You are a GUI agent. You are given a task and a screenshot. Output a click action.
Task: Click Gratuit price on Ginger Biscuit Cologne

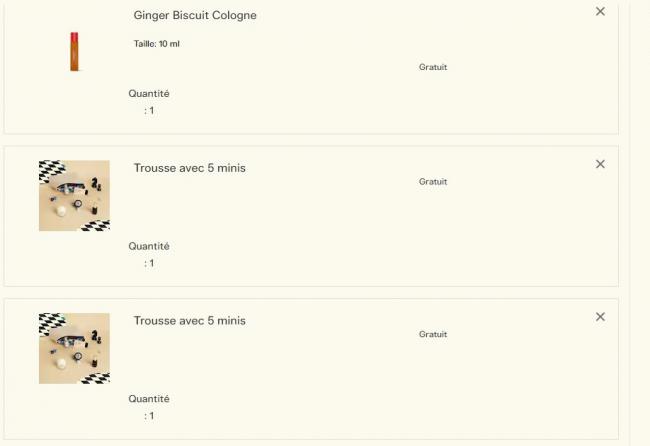click(433, 67)
